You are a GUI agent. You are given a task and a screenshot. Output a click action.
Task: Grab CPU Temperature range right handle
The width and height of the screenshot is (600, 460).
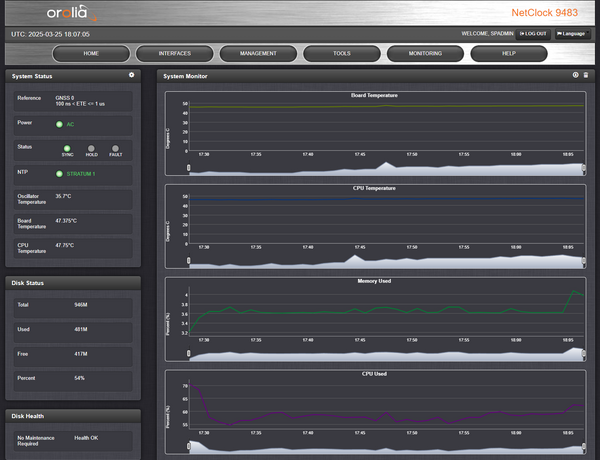tap(584, 261)
